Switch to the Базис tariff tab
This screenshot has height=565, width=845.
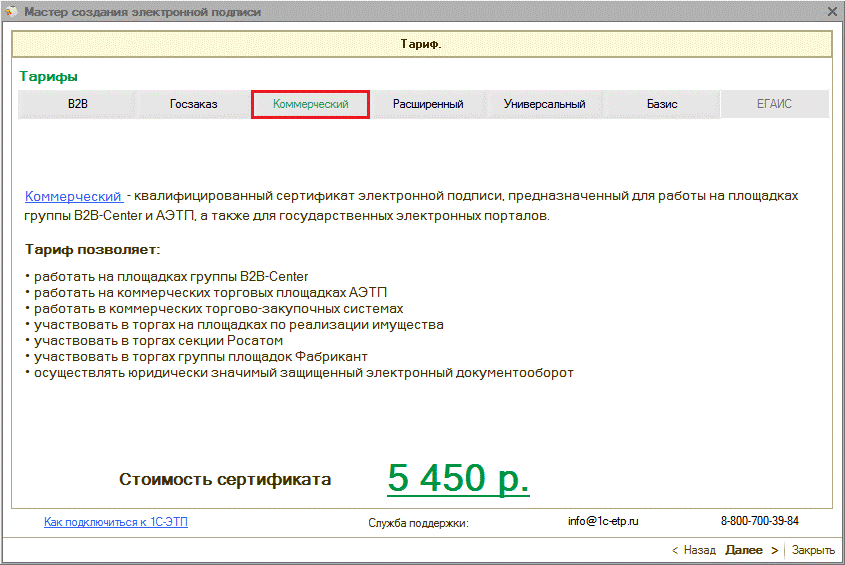(662, 104)
